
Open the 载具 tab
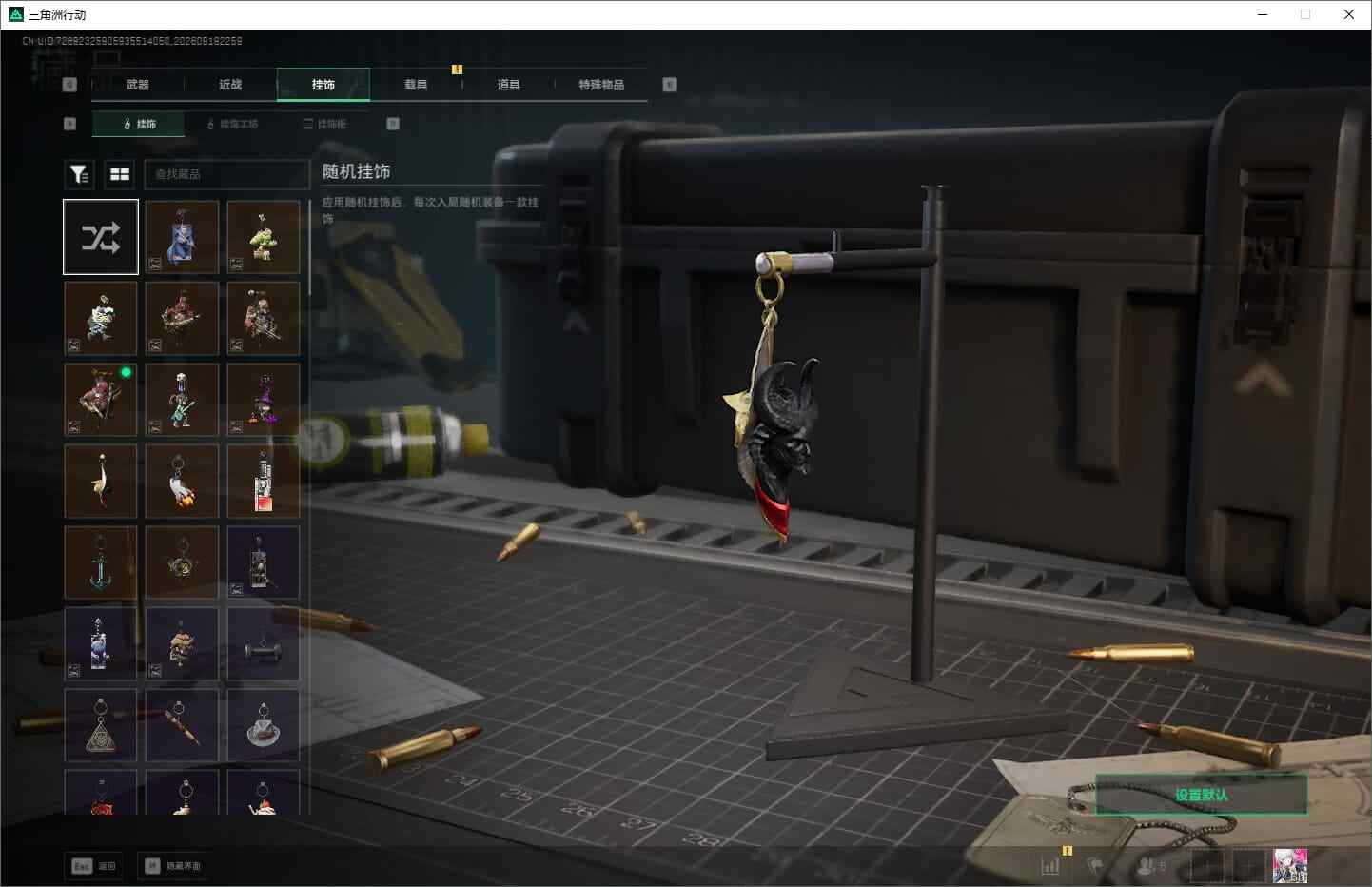point(416,85)
